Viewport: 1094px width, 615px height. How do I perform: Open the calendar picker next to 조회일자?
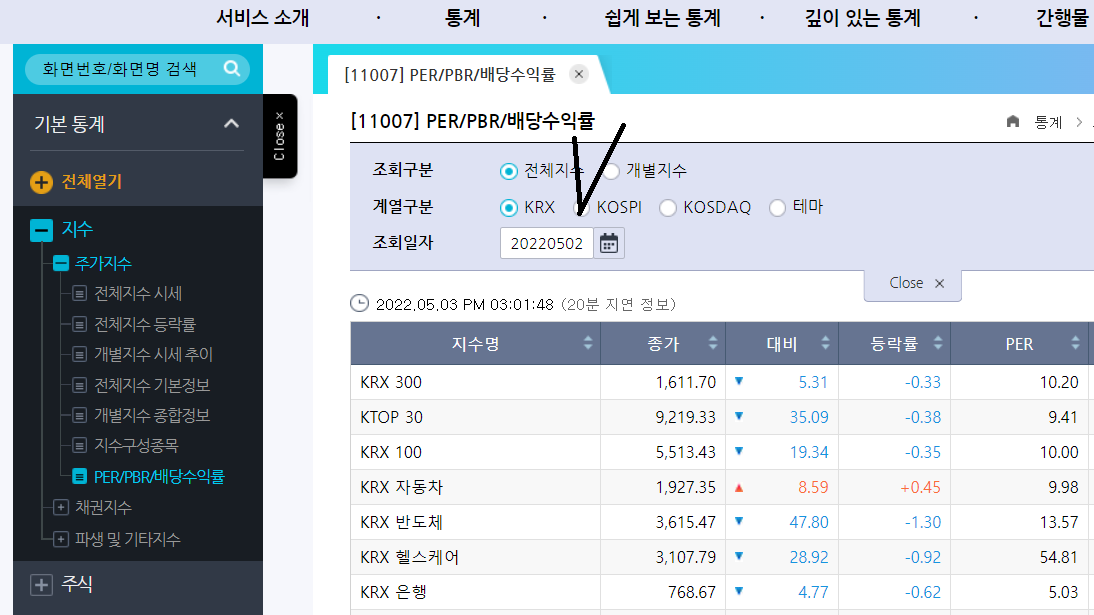[608, 242]
